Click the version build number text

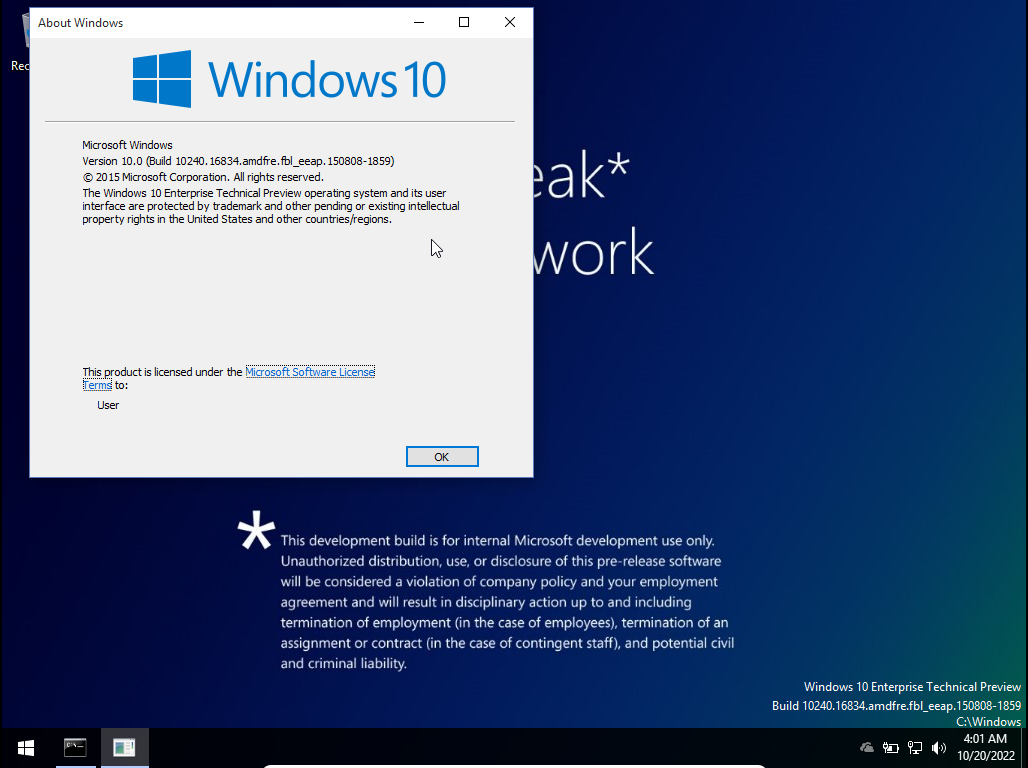point(238,161)
